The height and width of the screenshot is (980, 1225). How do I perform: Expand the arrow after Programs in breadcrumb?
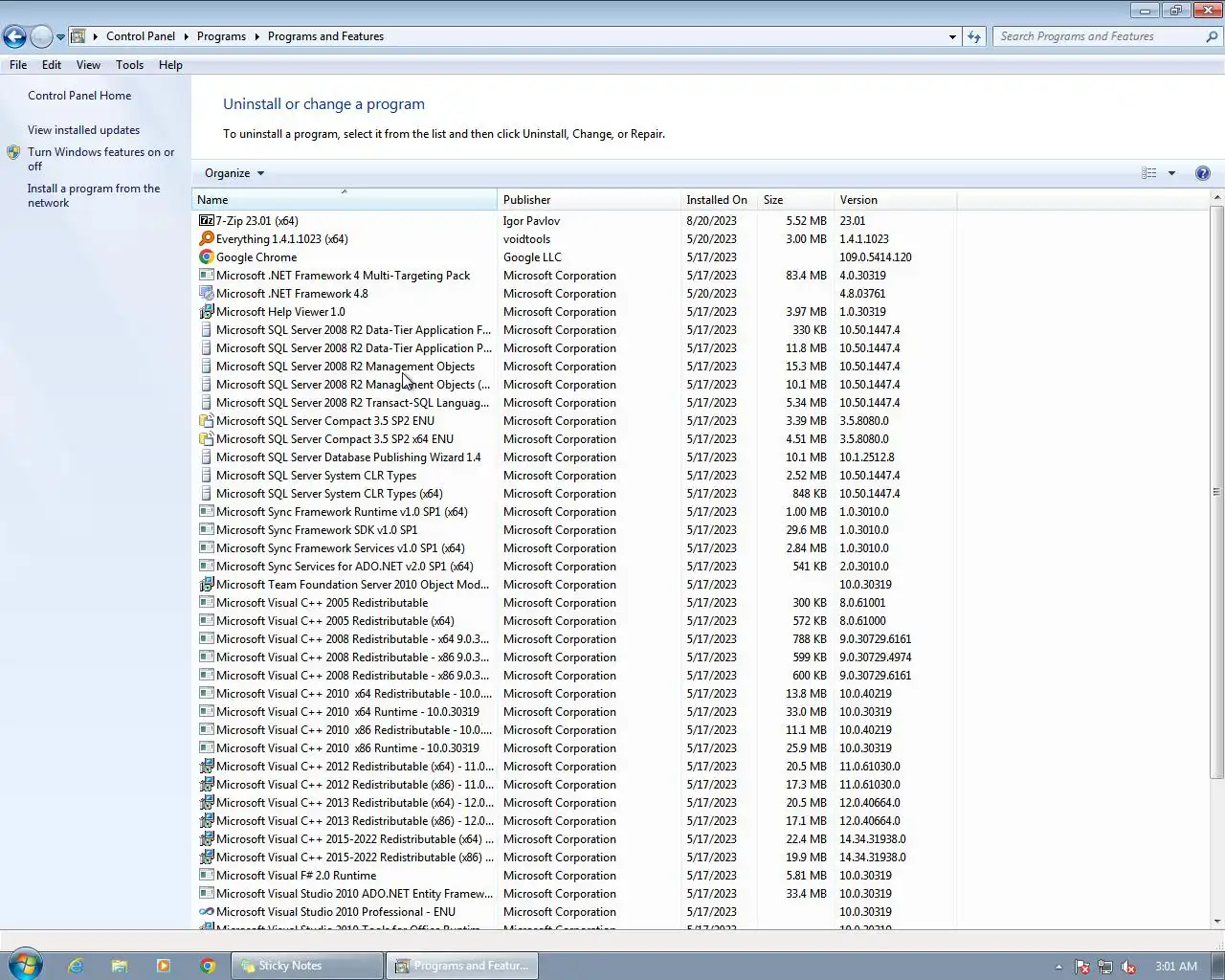click(x=256, y=36)
